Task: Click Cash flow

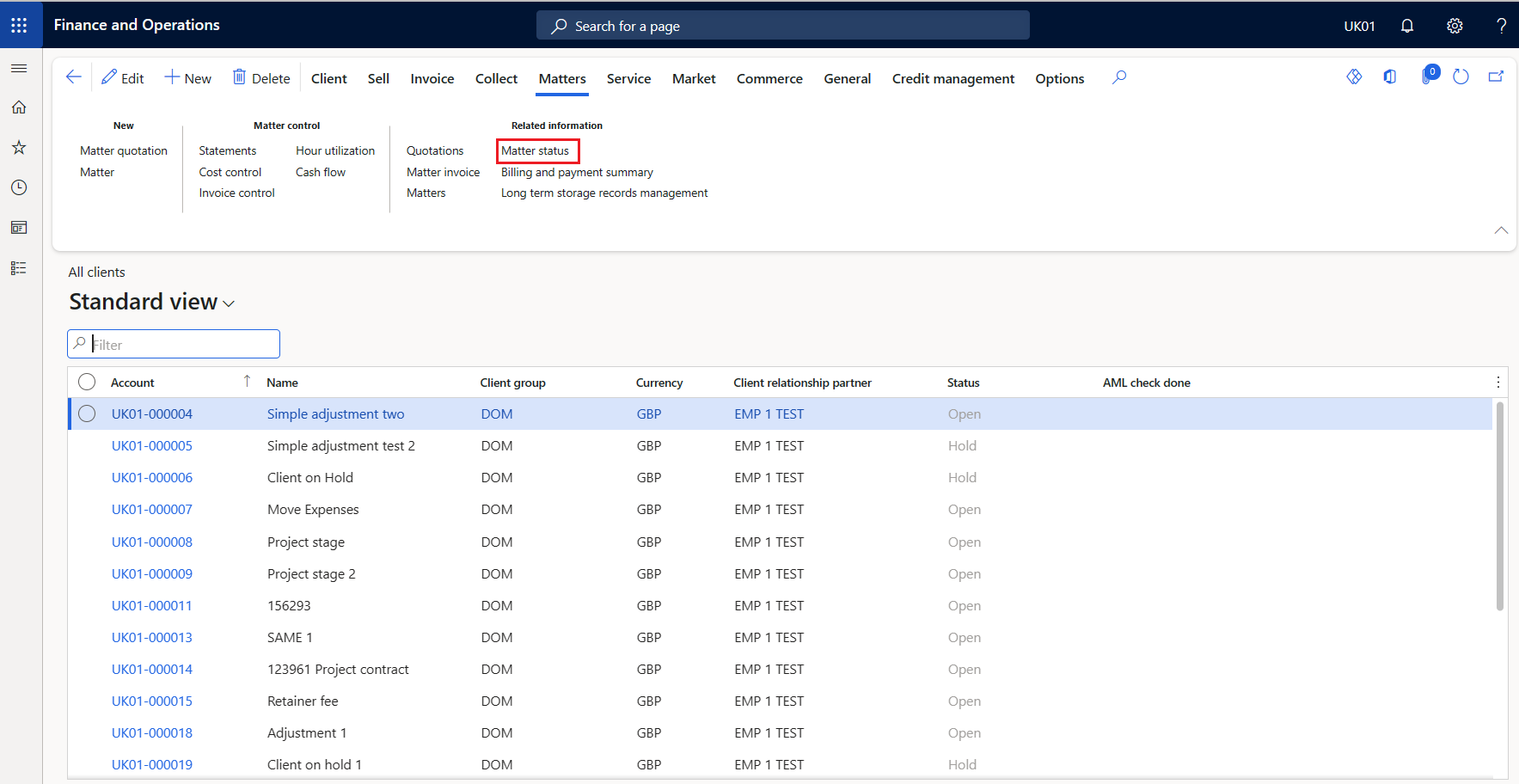Action: point(321,172)
